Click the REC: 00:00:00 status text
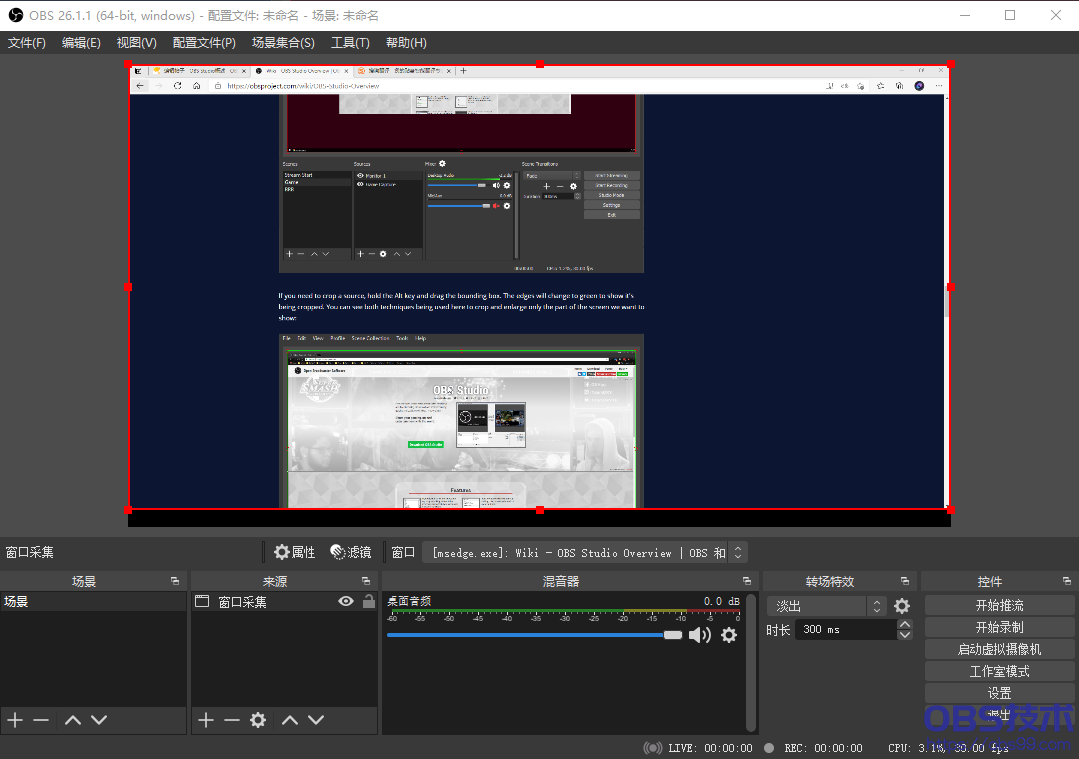This screenshot has width=1079, height=759. (x=823, y=748)
